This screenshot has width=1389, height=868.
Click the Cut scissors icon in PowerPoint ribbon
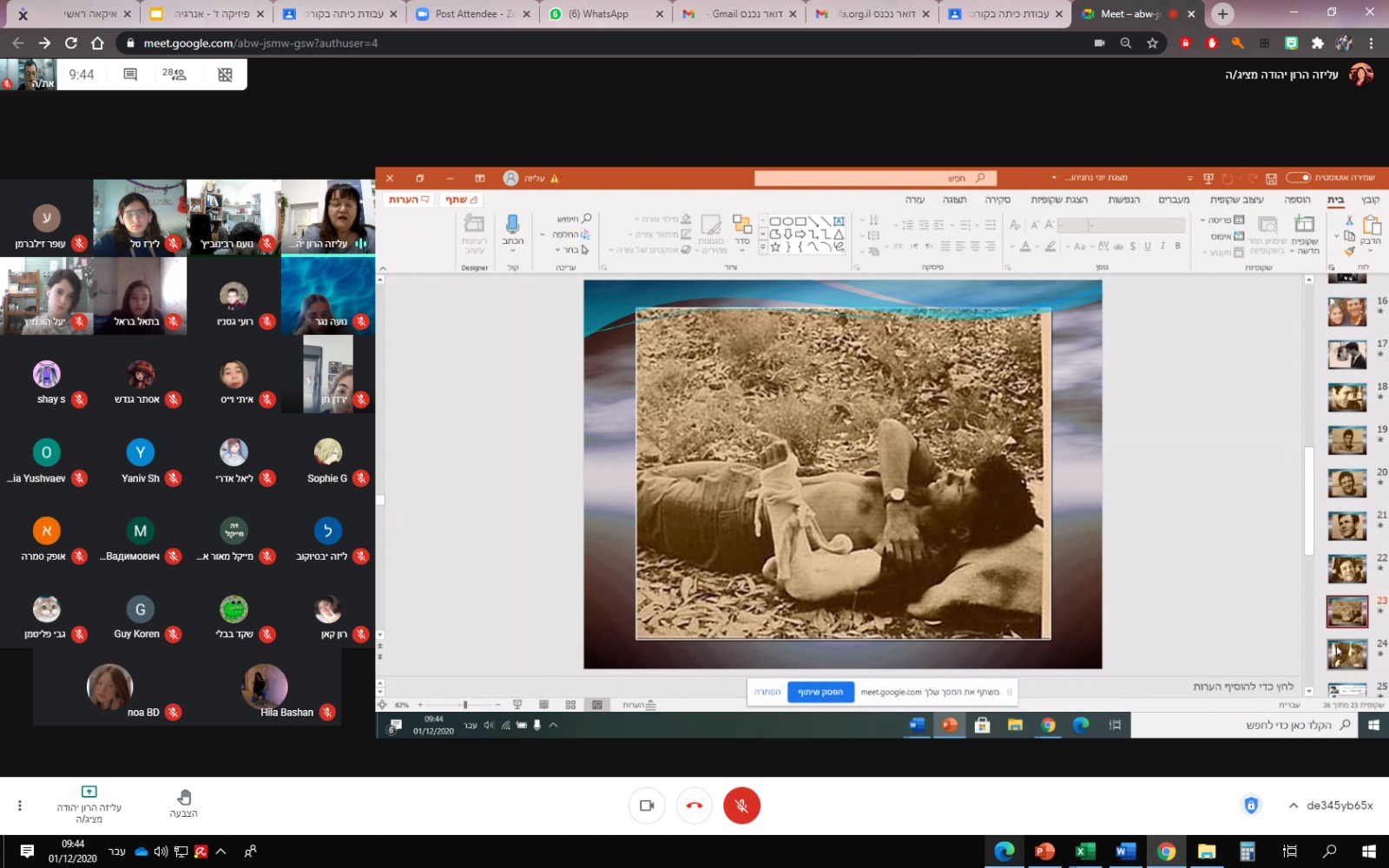(x=1349, y=220)
